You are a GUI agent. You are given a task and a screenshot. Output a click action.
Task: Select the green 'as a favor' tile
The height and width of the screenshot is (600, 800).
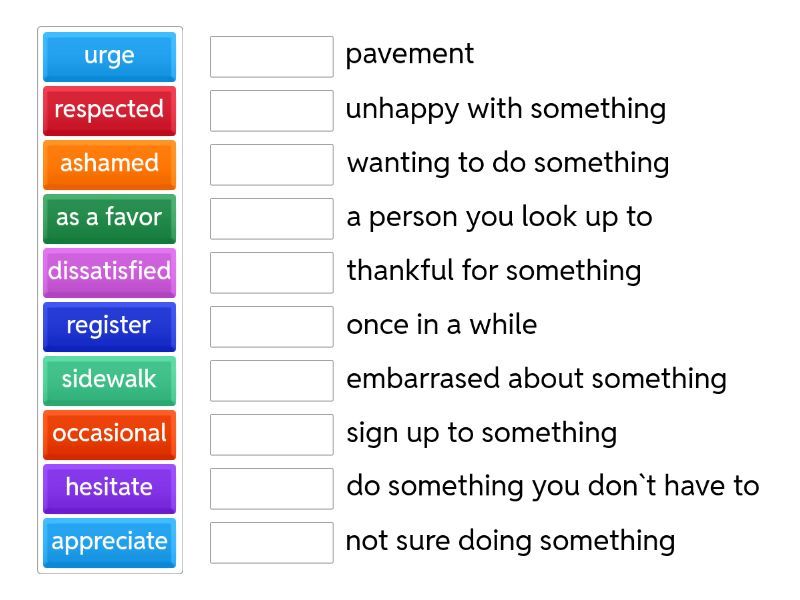tap(109, 218)
